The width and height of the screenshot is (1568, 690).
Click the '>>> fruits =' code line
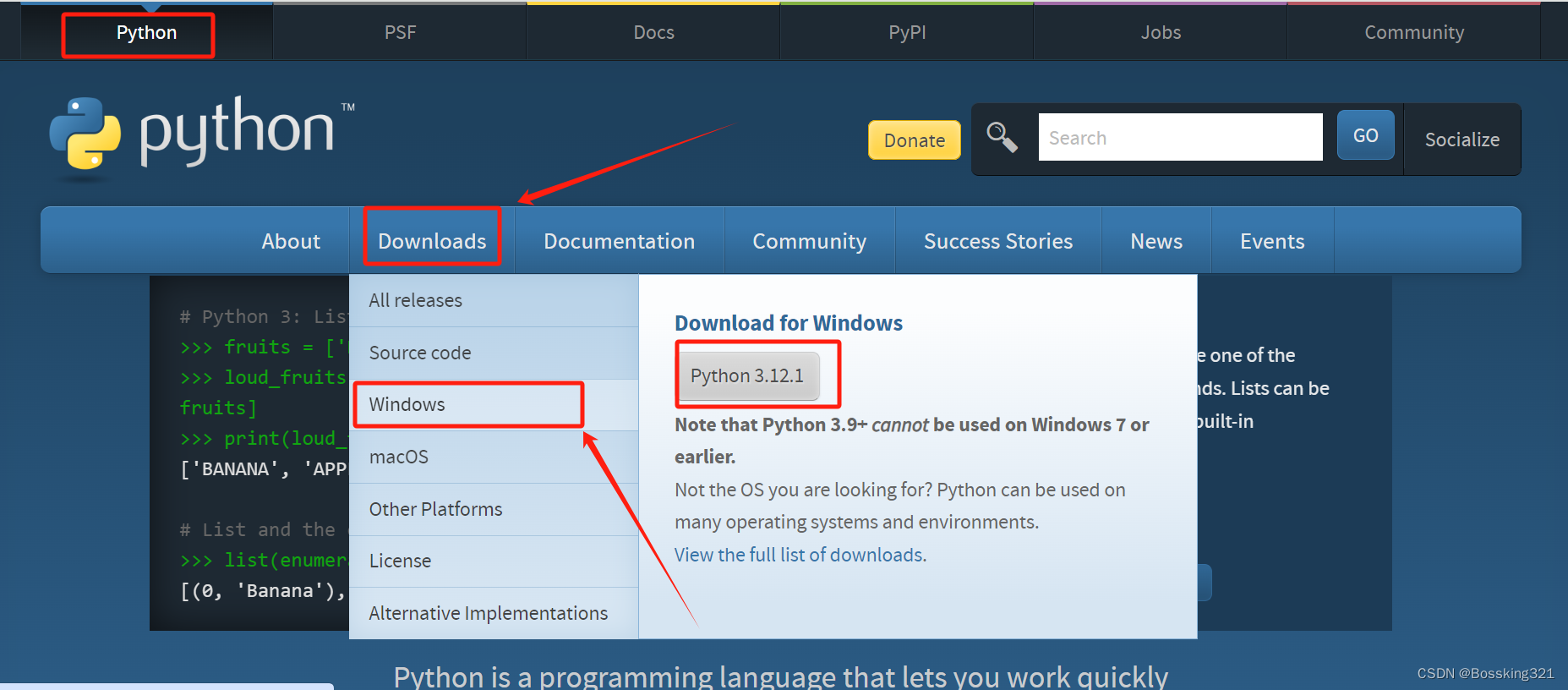click(264, 347)
